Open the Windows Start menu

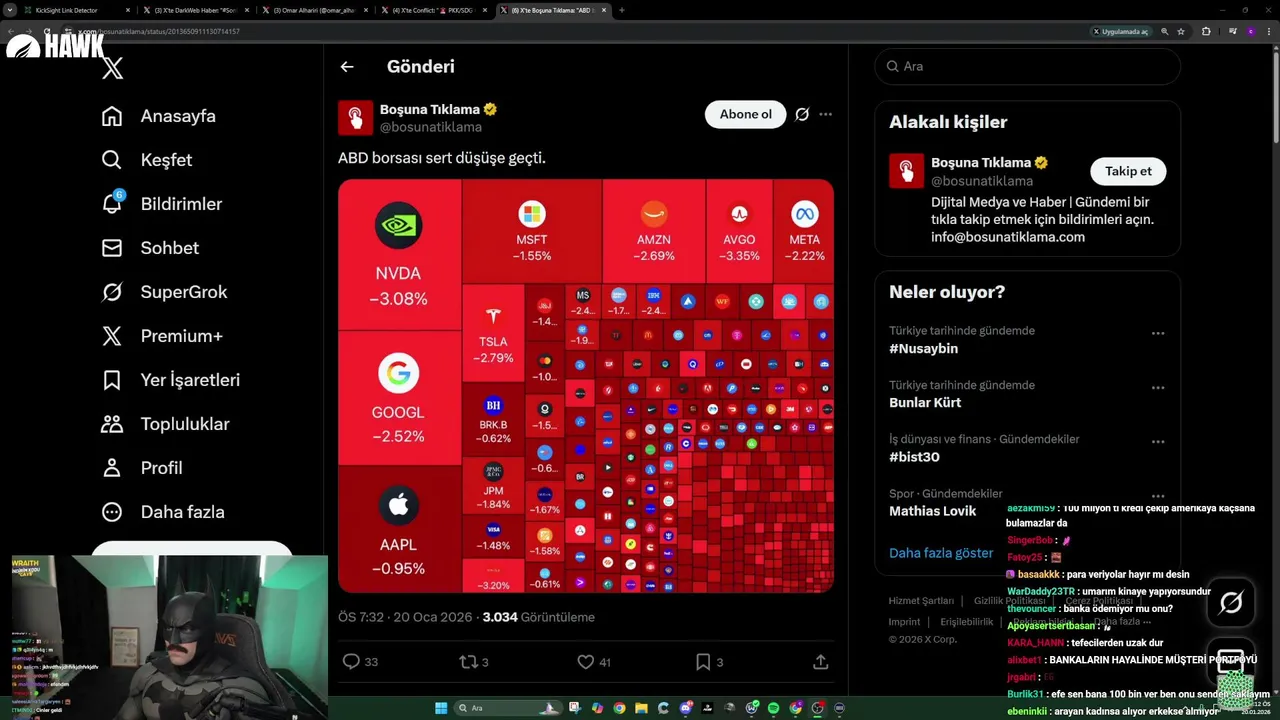pyautogui.click(x=441, y=708)
